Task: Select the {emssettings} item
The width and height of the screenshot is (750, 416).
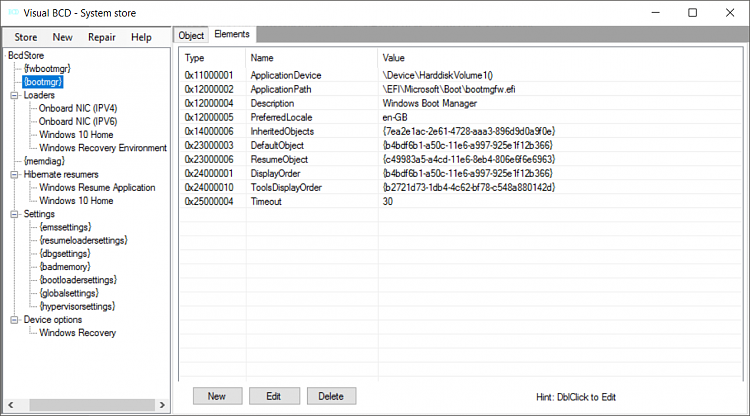Action: [x=65, y=227]
